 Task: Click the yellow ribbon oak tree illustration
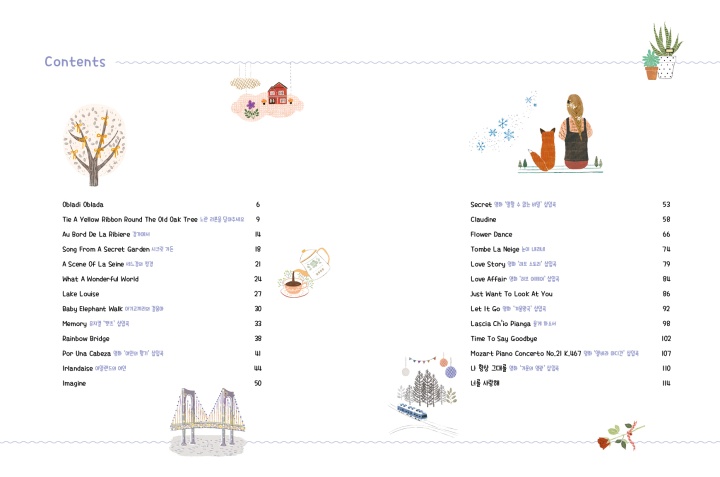pyautogui.click(x=94, y=145)
